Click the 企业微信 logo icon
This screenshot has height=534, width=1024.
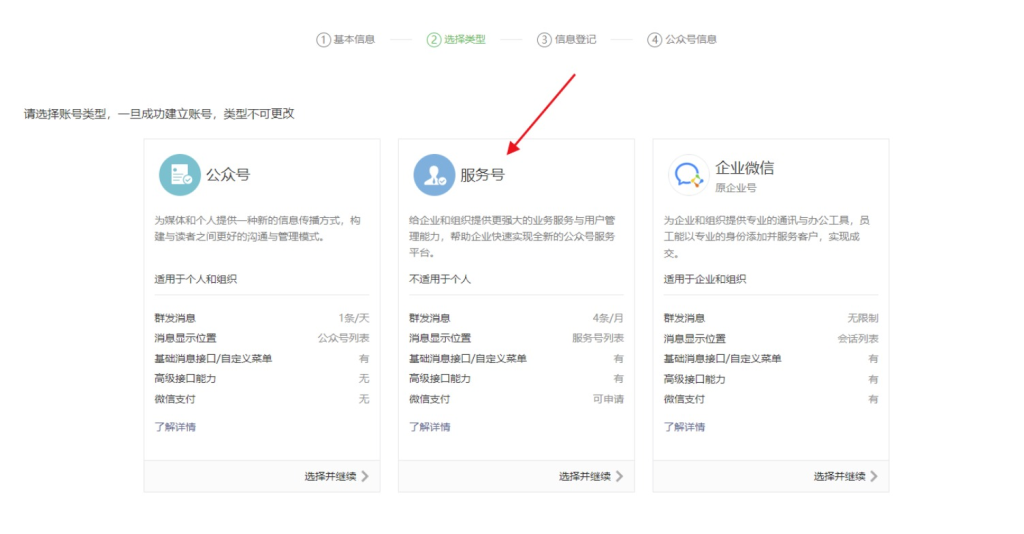[x=689, y=175]
